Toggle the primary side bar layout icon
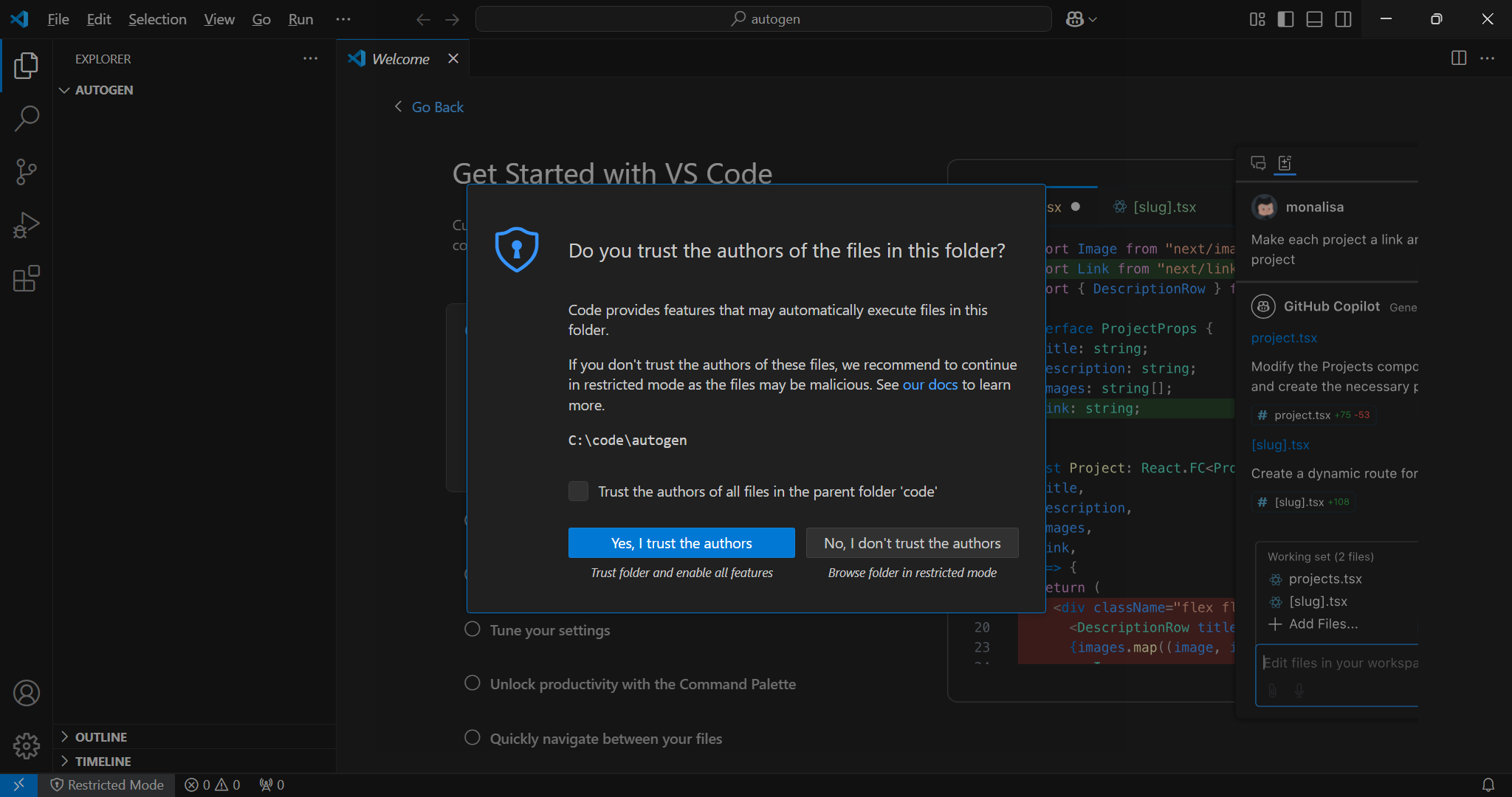The image size is (1512, 797). pos(1285,19)
